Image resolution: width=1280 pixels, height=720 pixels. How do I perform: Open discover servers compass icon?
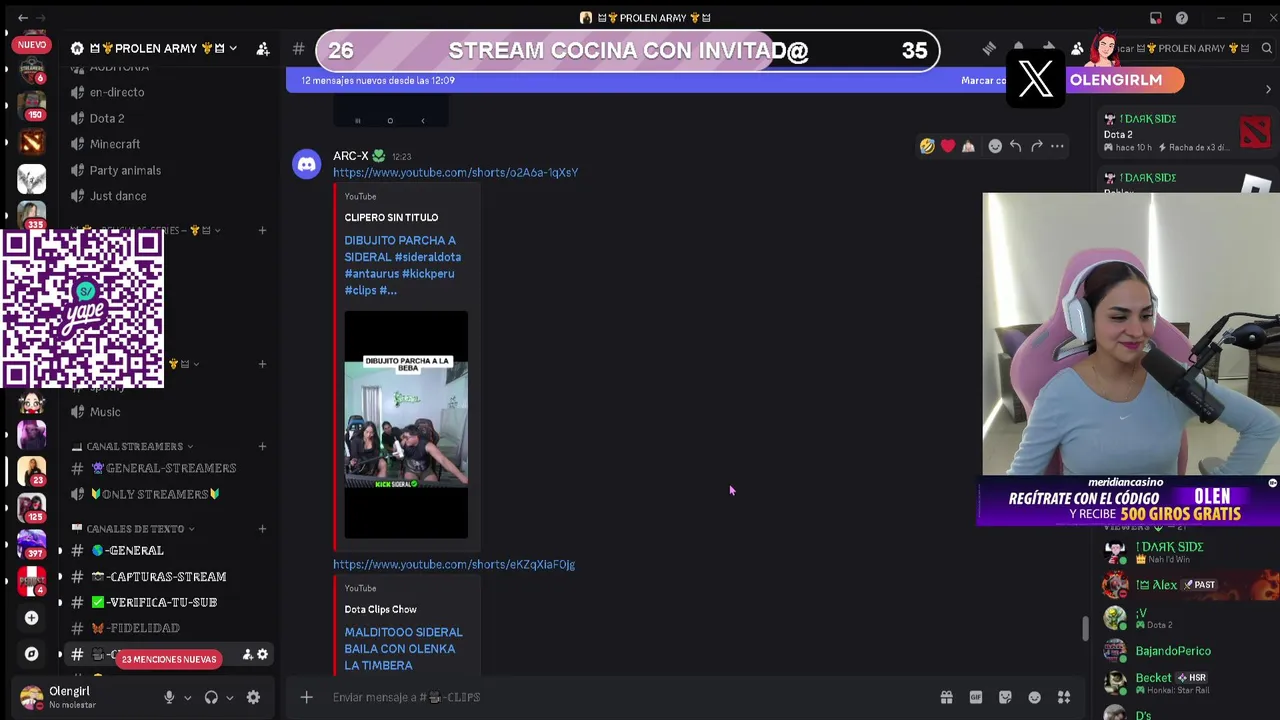(x=31, y=654)
